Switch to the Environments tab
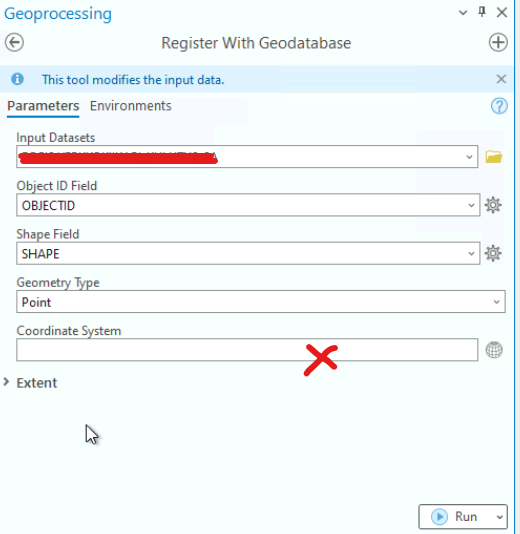 click(x=130, y=106)
